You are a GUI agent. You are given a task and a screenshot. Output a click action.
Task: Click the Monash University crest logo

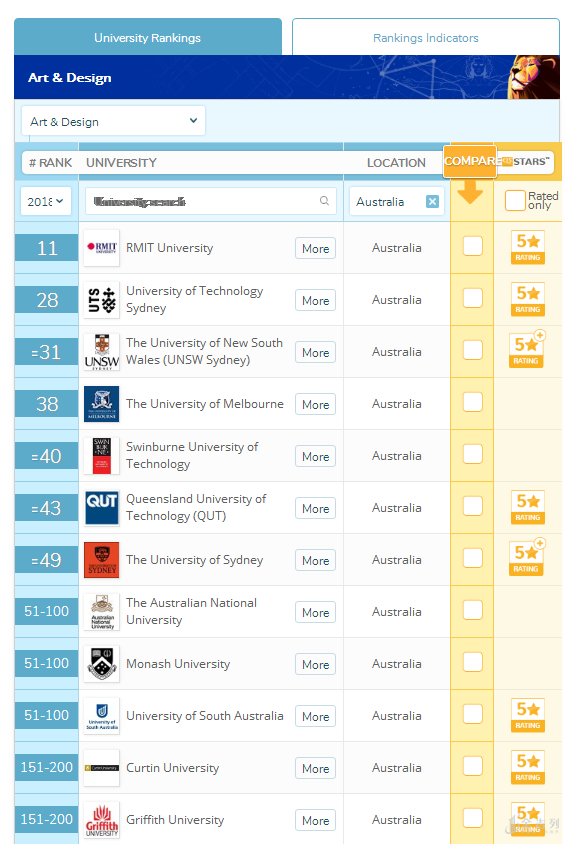click(102, 664)
